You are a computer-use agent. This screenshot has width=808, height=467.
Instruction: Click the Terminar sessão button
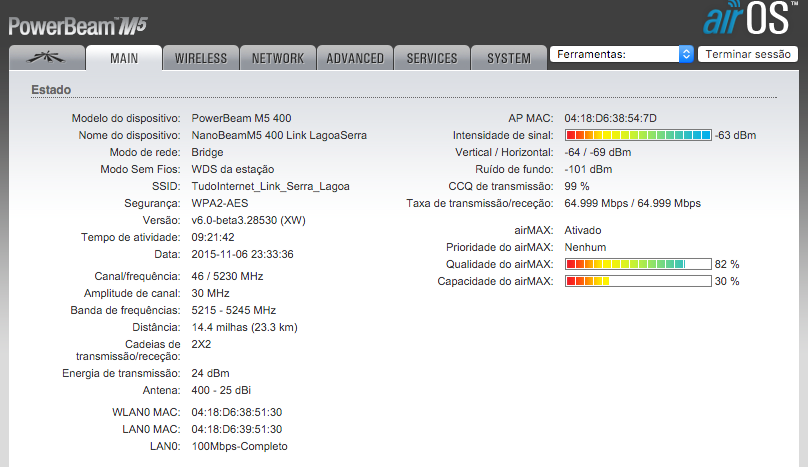[748, 54]
